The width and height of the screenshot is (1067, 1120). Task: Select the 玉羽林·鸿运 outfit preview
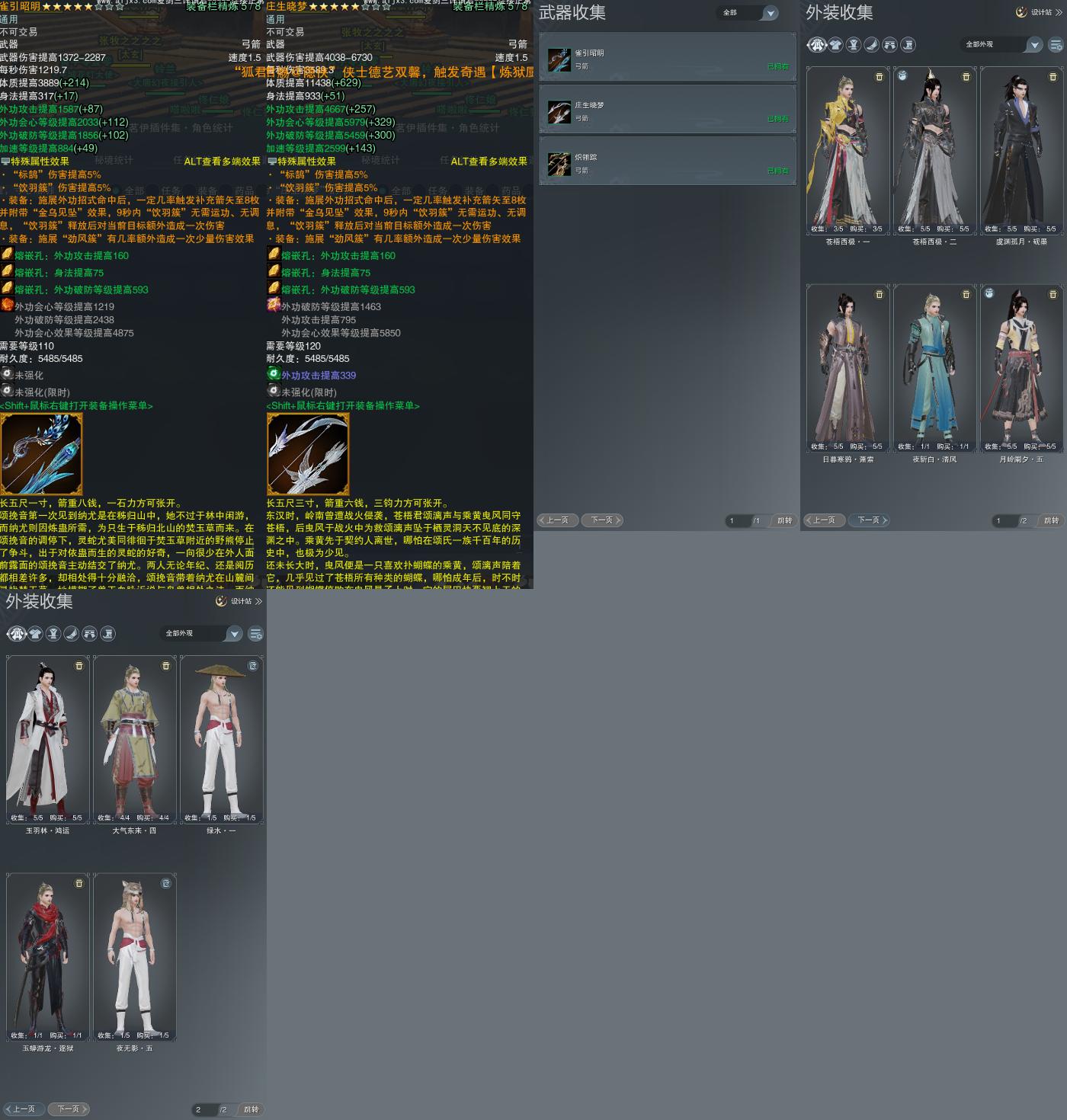48,740
